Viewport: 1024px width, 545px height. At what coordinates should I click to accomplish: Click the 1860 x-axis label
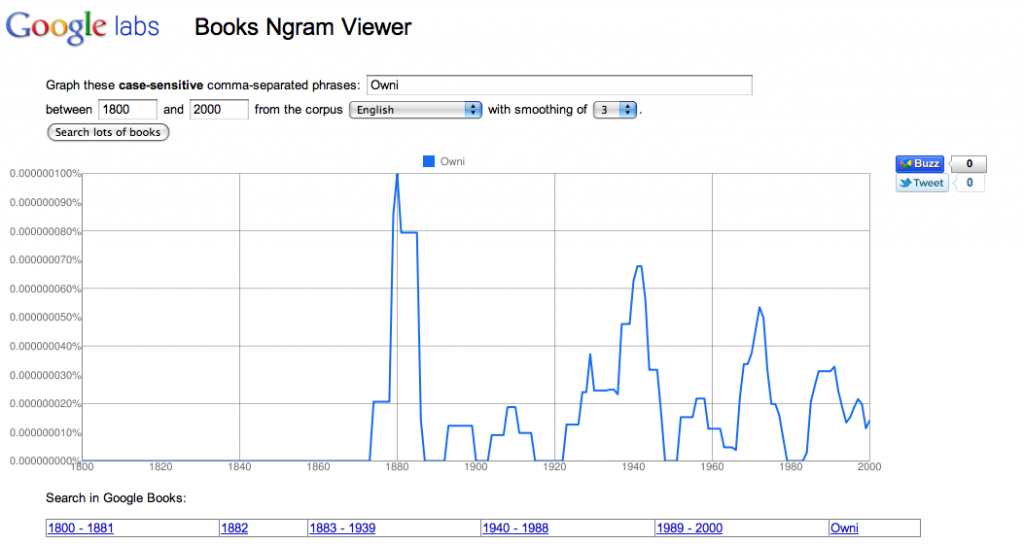coord(318,467)
